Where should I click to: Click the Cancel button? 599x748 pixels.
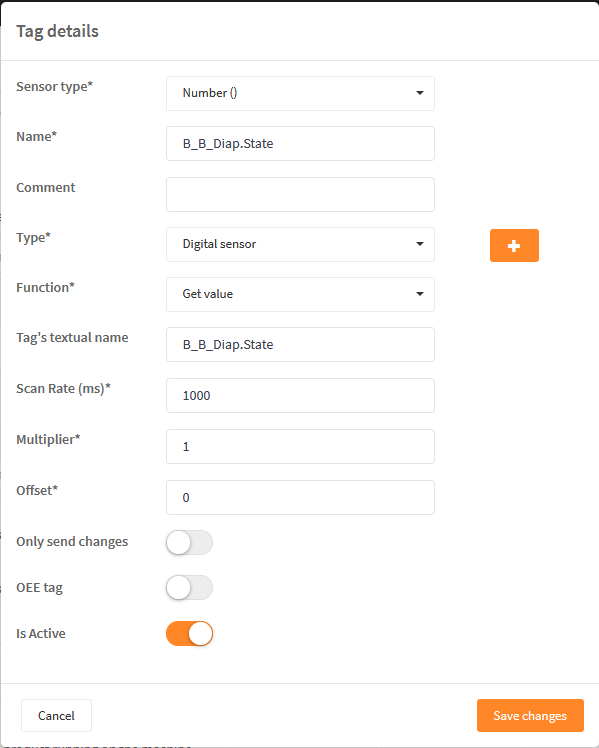point(56,716)
